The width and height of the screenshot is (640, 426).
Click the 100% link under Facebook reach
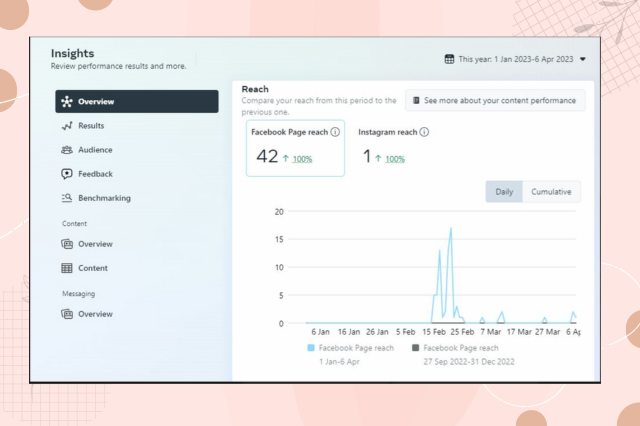[x=302, y=159]
